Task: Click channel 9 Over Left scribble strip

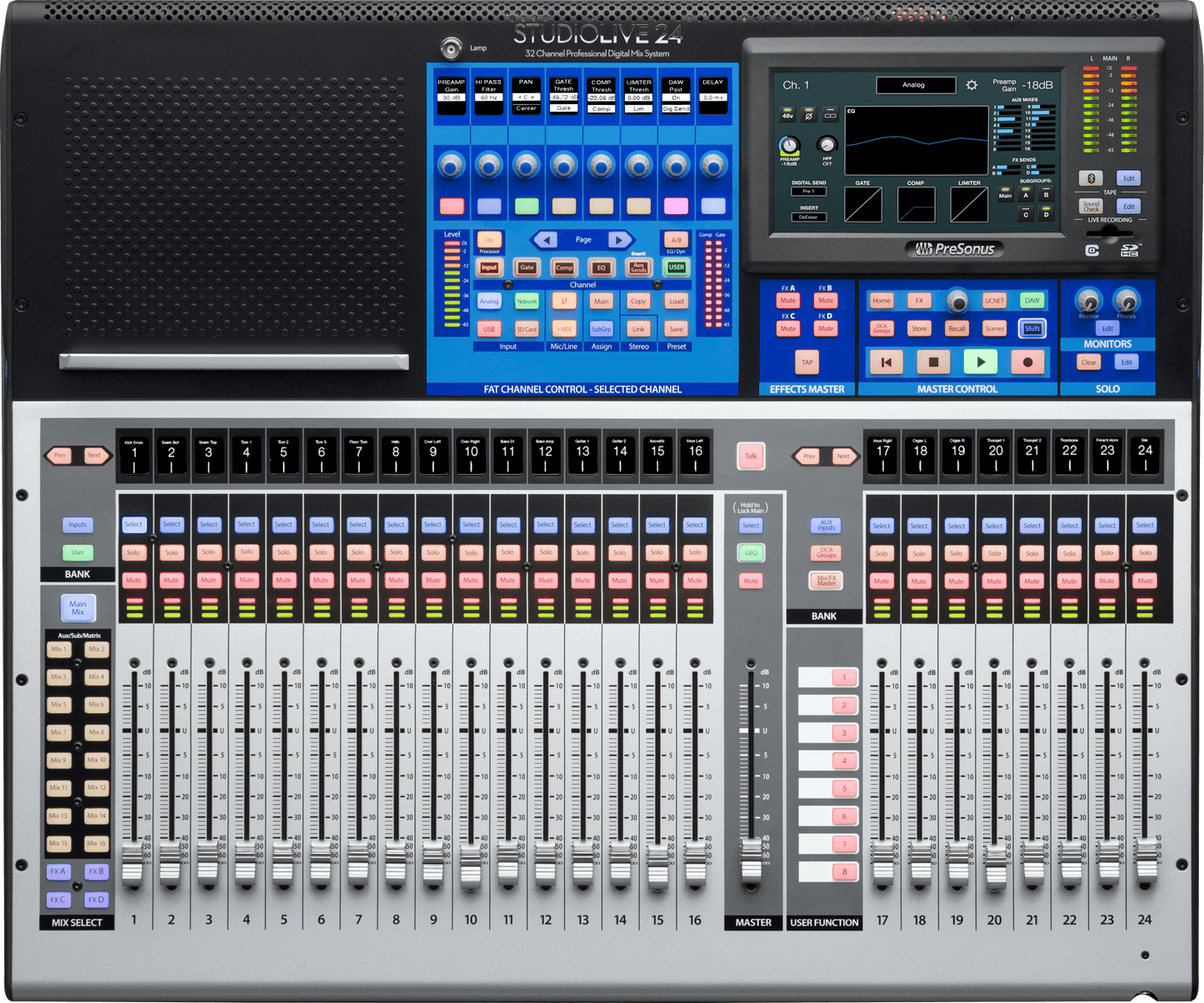Action: tap(433, 455)
